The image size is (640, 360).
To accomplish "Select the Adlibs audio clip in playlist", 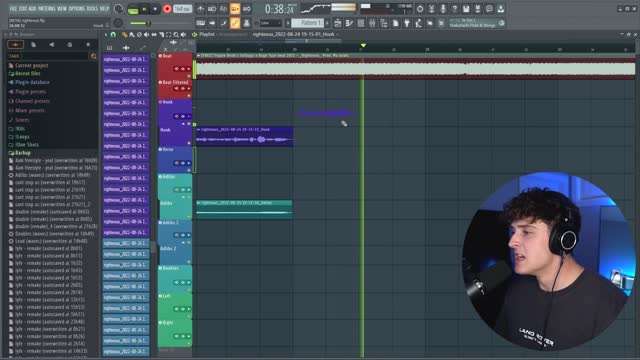I will tap(244, 210).
